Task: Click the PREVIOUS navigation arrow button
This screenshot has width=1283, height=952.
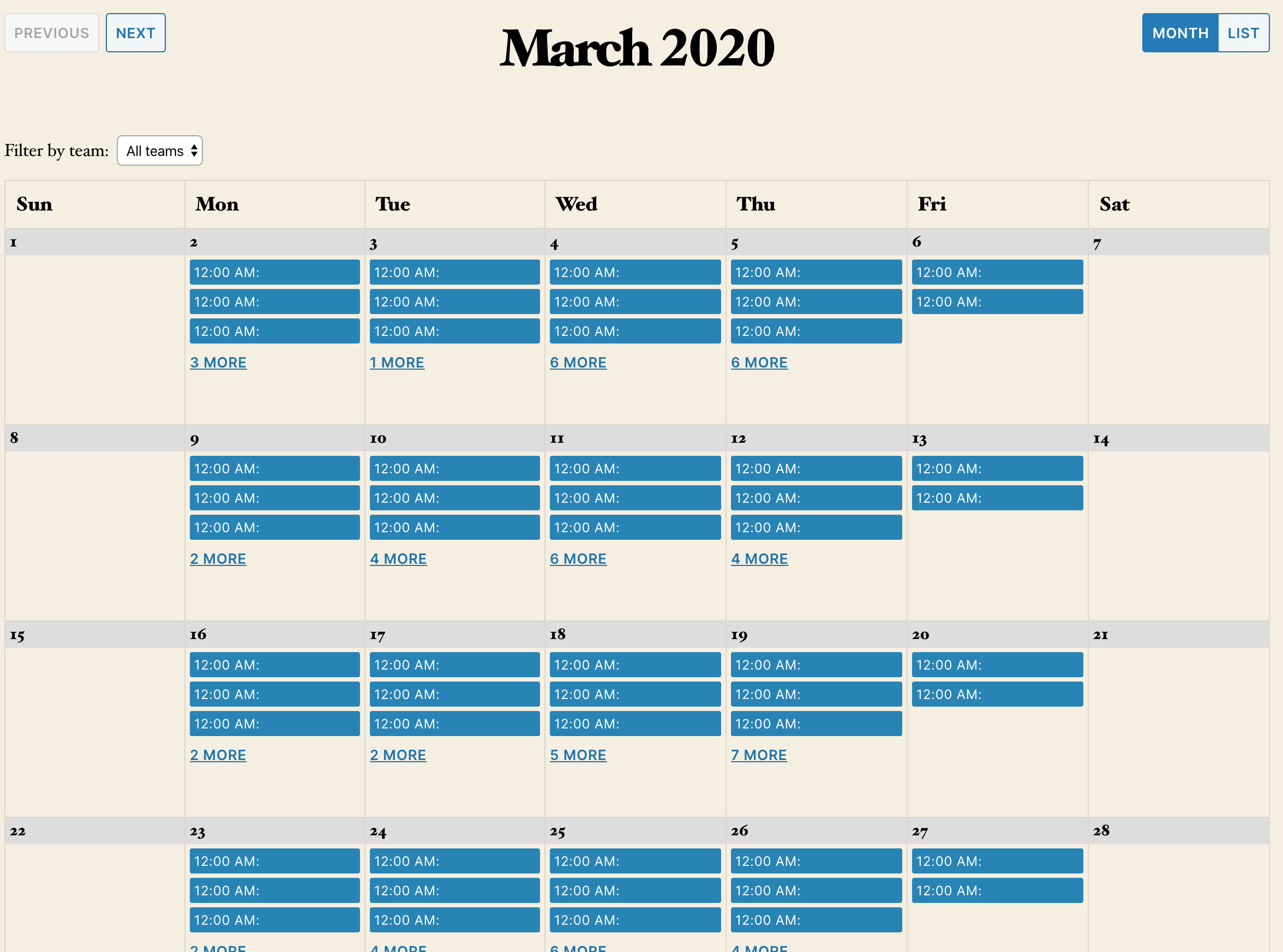Action: point(51,33)
